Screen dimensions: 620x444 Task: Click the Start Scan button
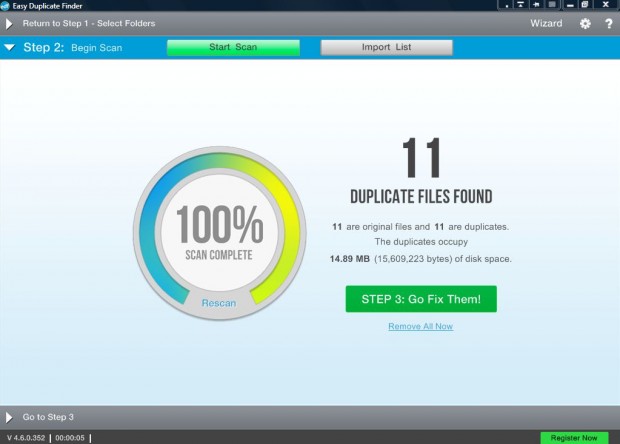(x=233, y=47)
